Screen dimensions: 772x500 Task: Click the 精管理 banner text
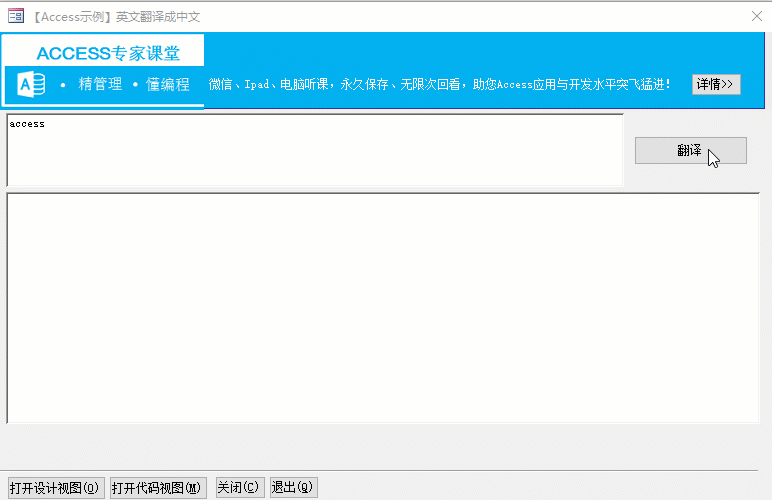click(x=100, y=84)
